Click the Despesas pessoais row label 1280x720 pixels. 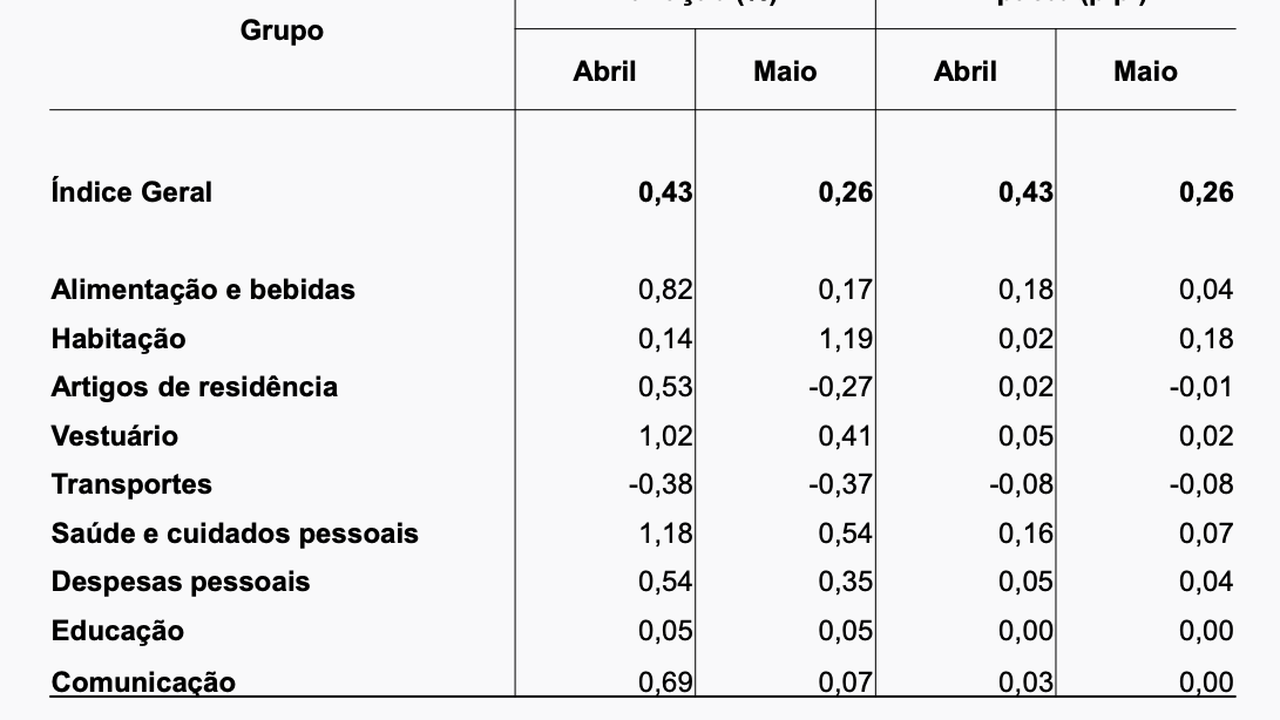[x=180, y=582]
